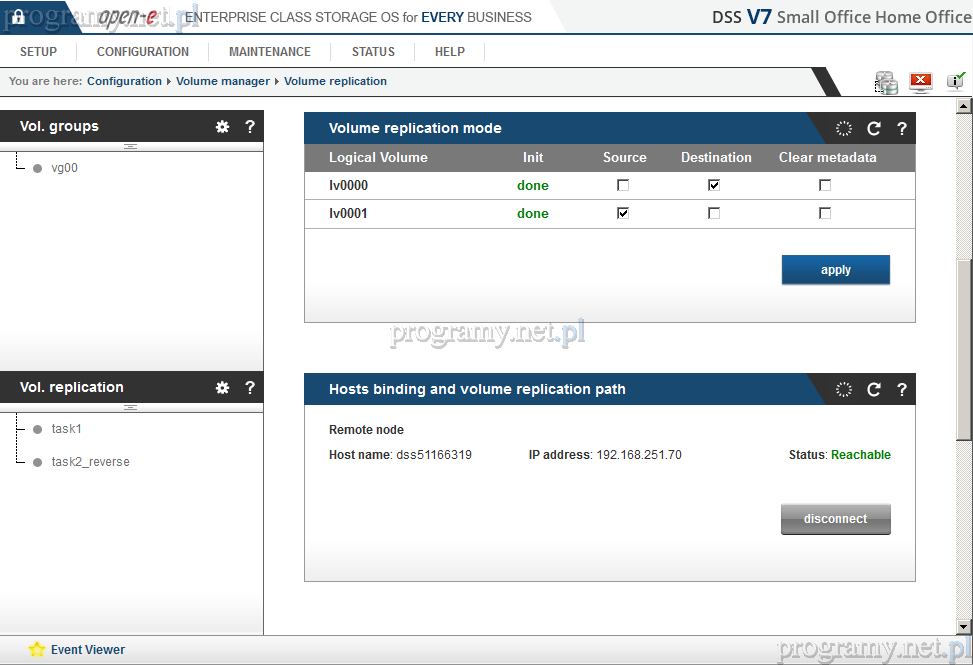The height and width of the screenshot is (665, 973).
Task: Open Vol. groups settings gear
Action: click(x=222, y=127)
